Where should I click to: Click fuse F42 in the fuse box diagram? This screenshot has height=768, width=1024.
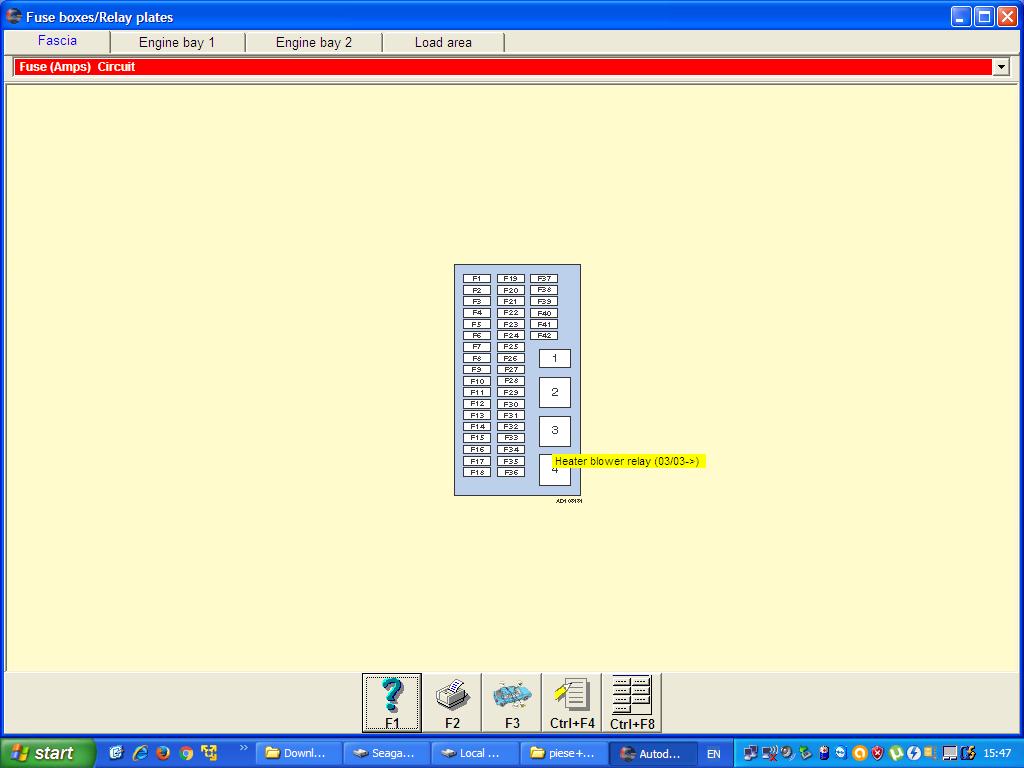pyautogui.click(x=544, y=336)
